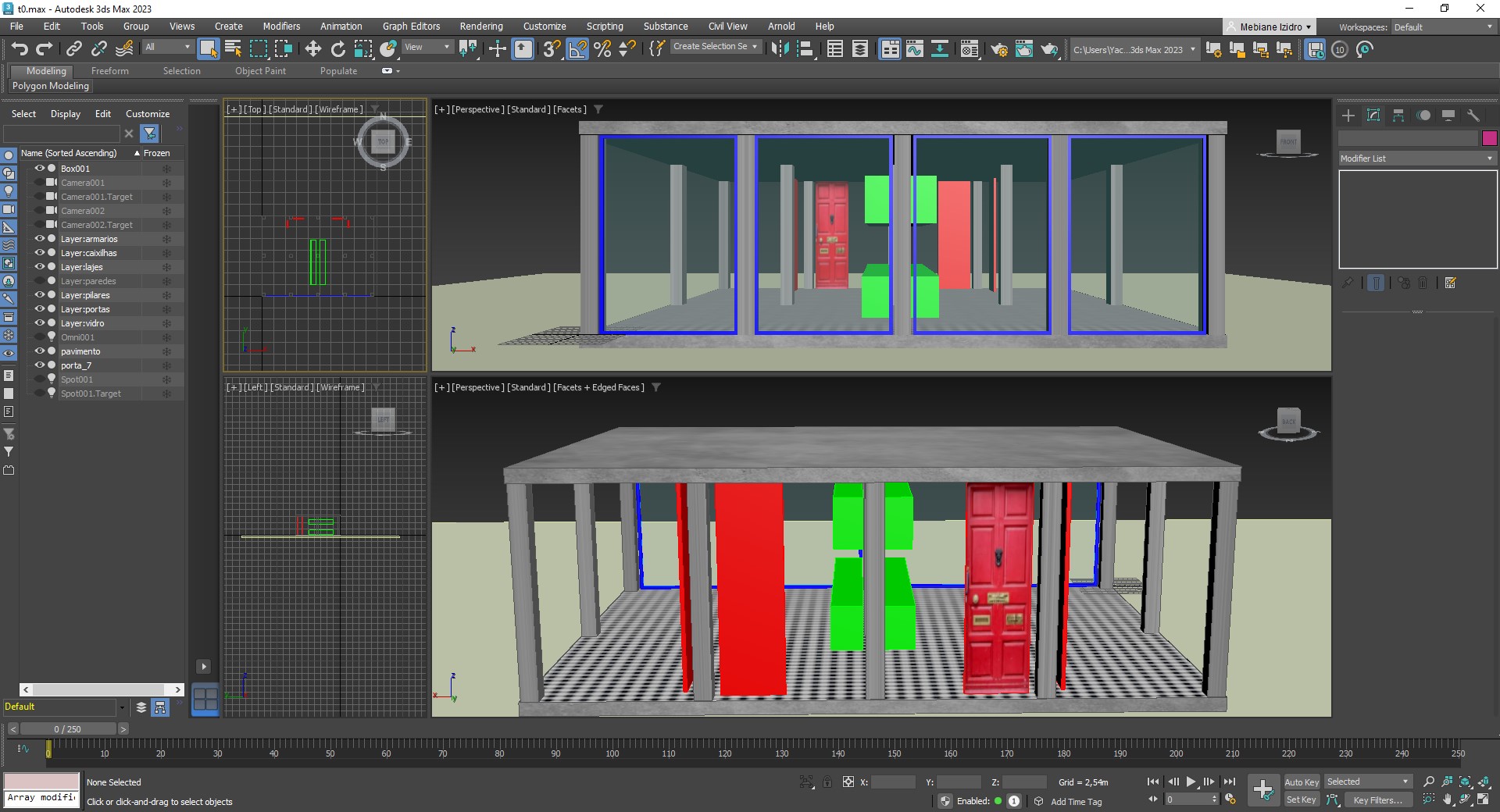Activate the Select and Rotate tool
Screen dimensions: 1500x812
337,49
